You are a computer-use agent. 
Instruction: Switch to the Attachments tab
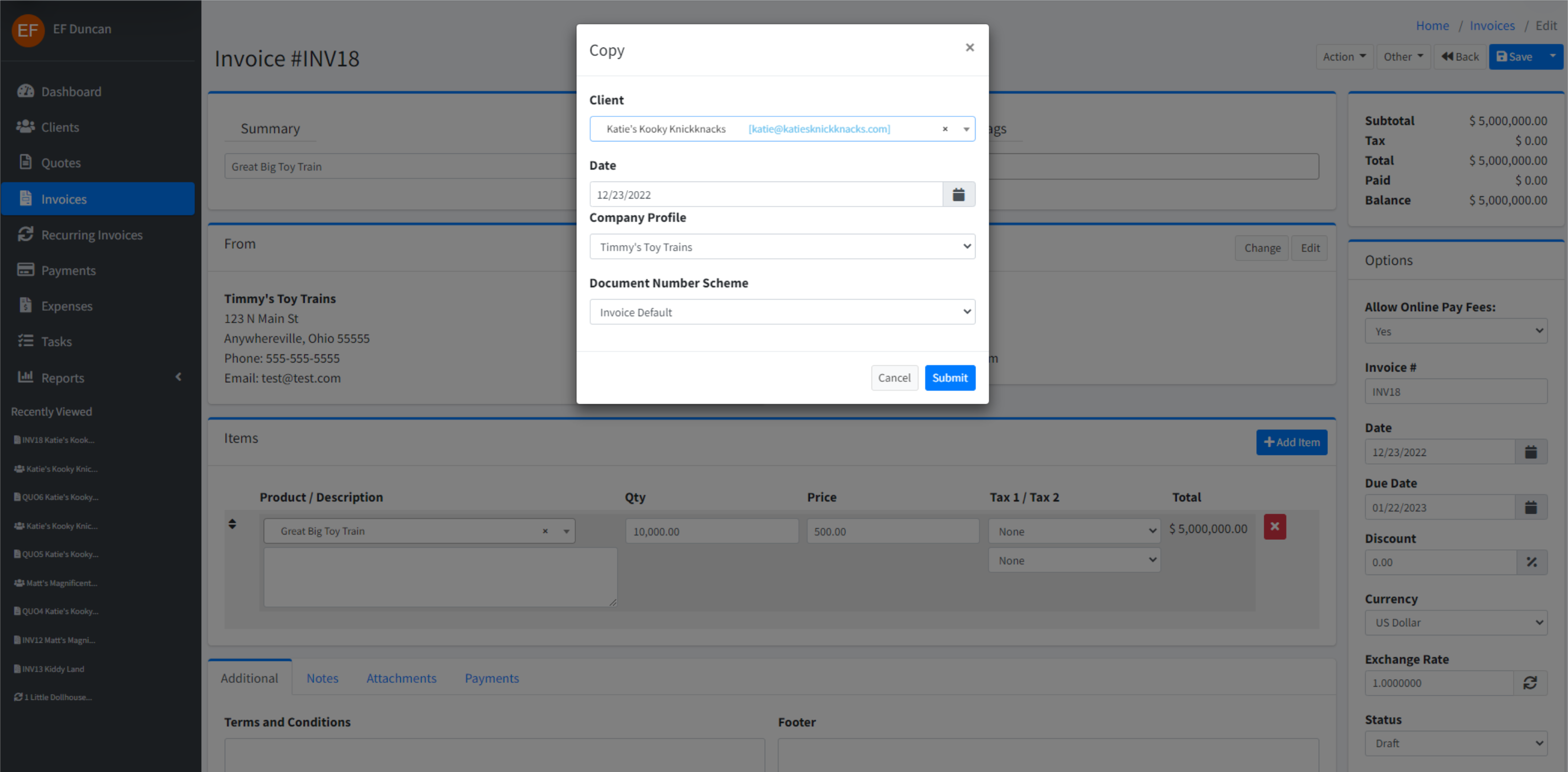(x=401, y=678)
